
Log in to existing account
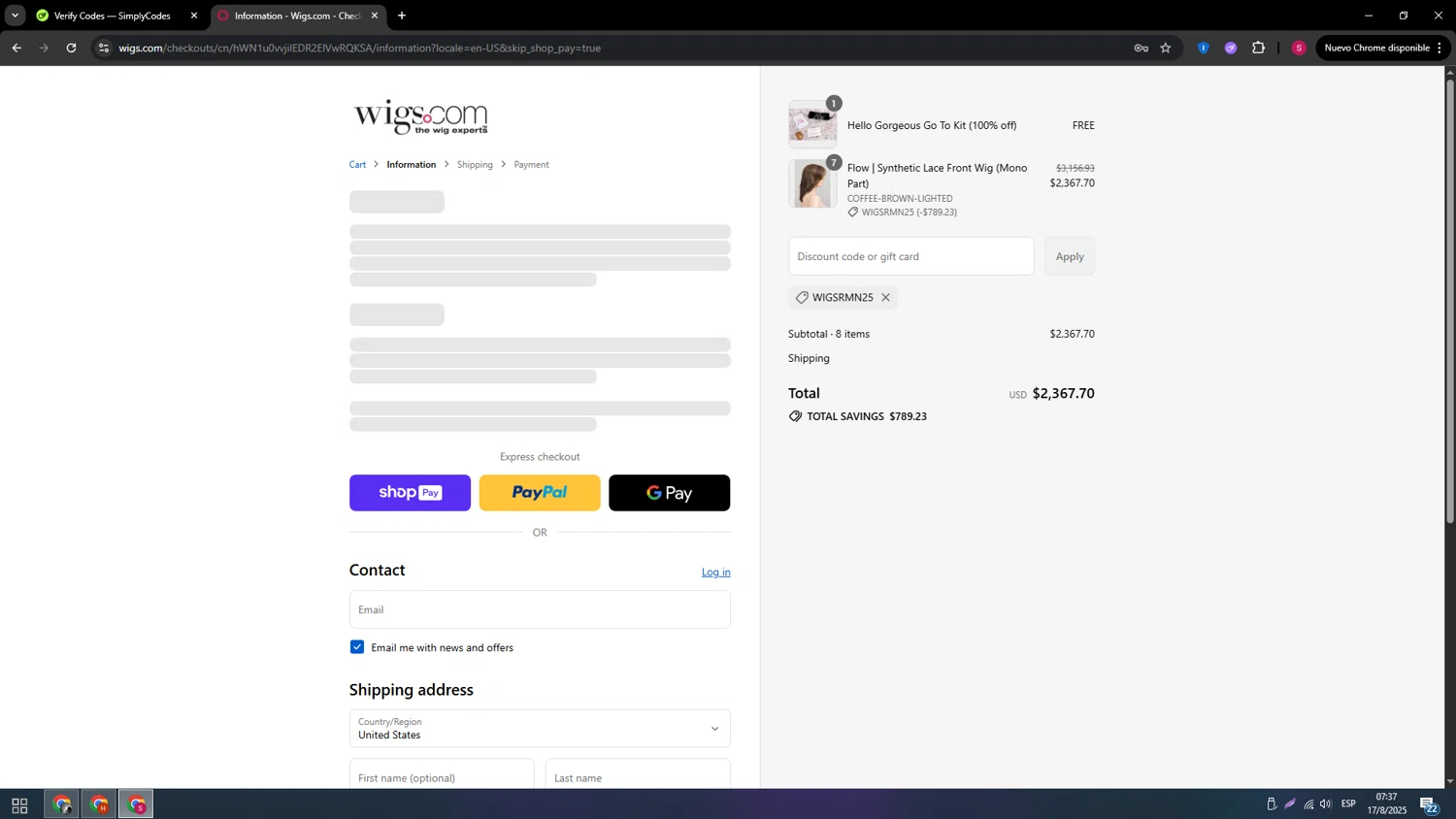pyautogui.click(x=715, y=573)
